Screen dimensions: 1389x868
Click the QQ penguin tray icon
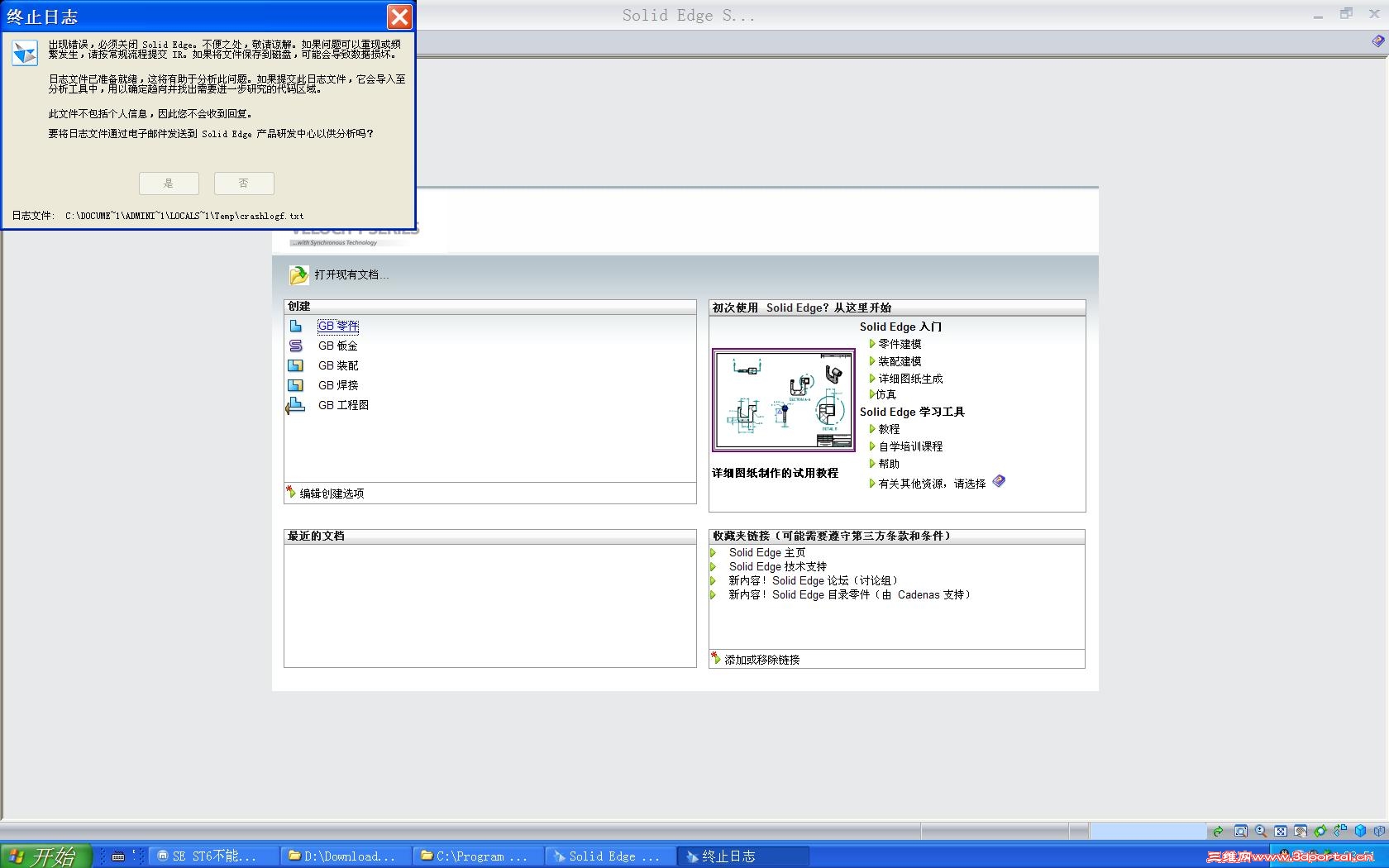[1286, 854]
